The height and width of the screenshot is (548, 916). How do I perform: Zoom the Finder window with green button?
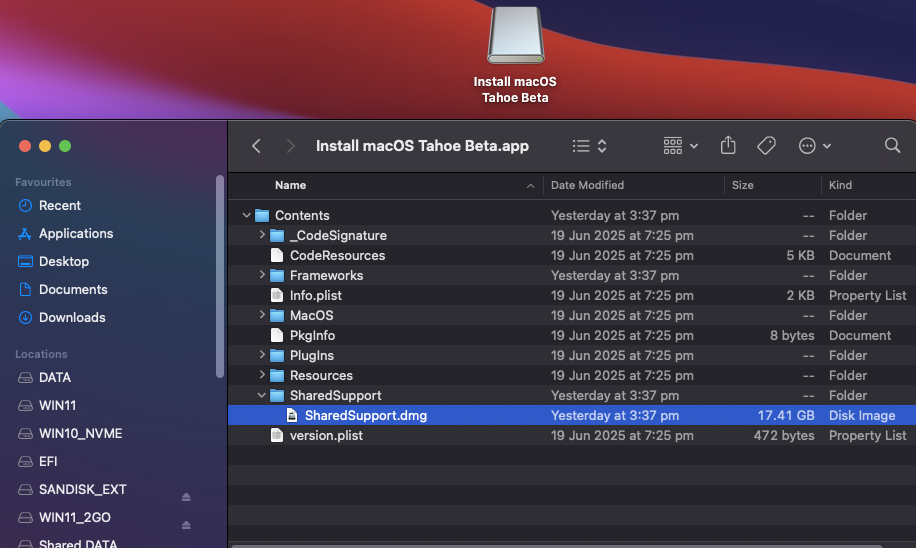(65, 146)
